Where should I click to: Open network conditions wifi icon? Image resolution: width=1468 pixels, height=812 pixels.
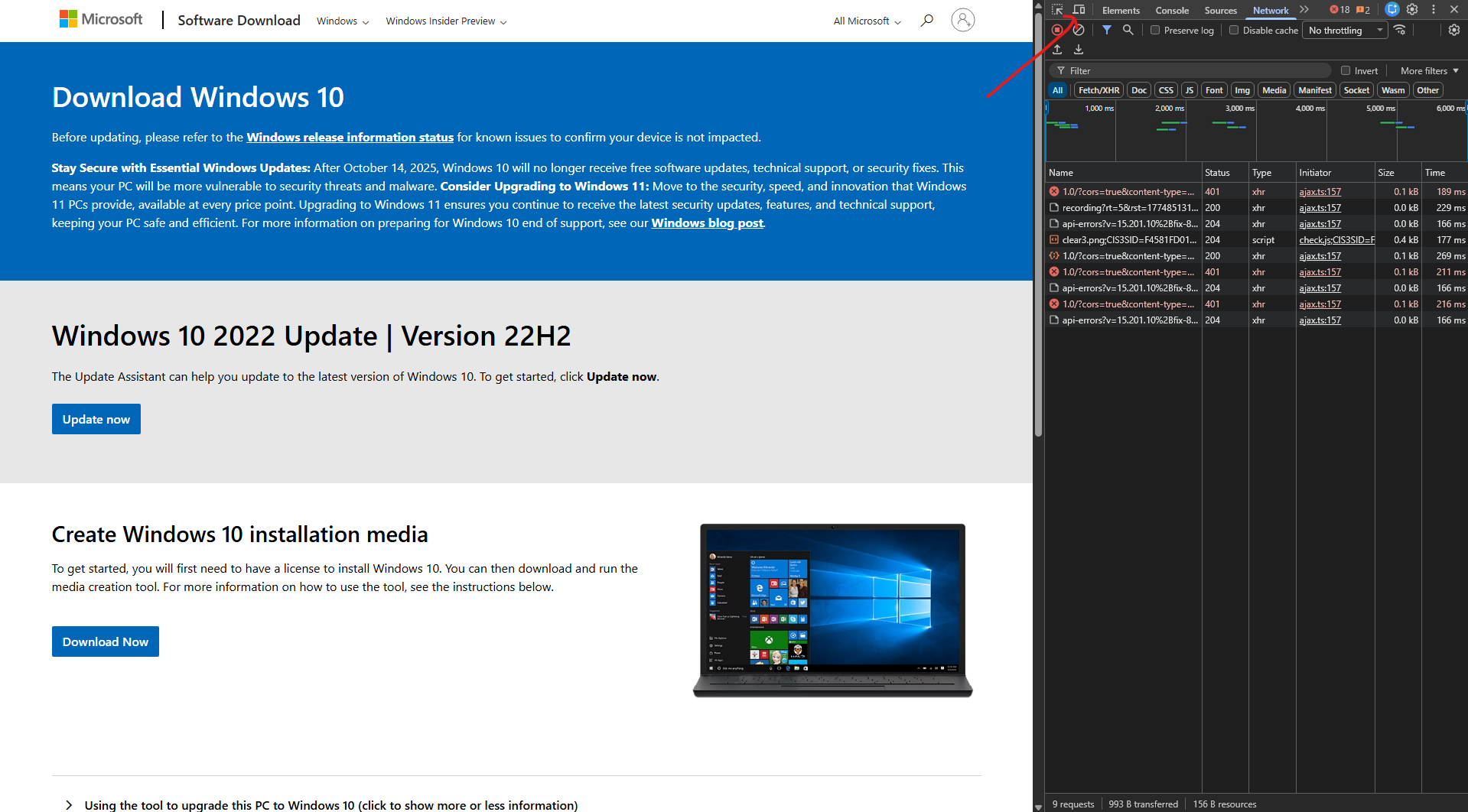coord(1400,30)
